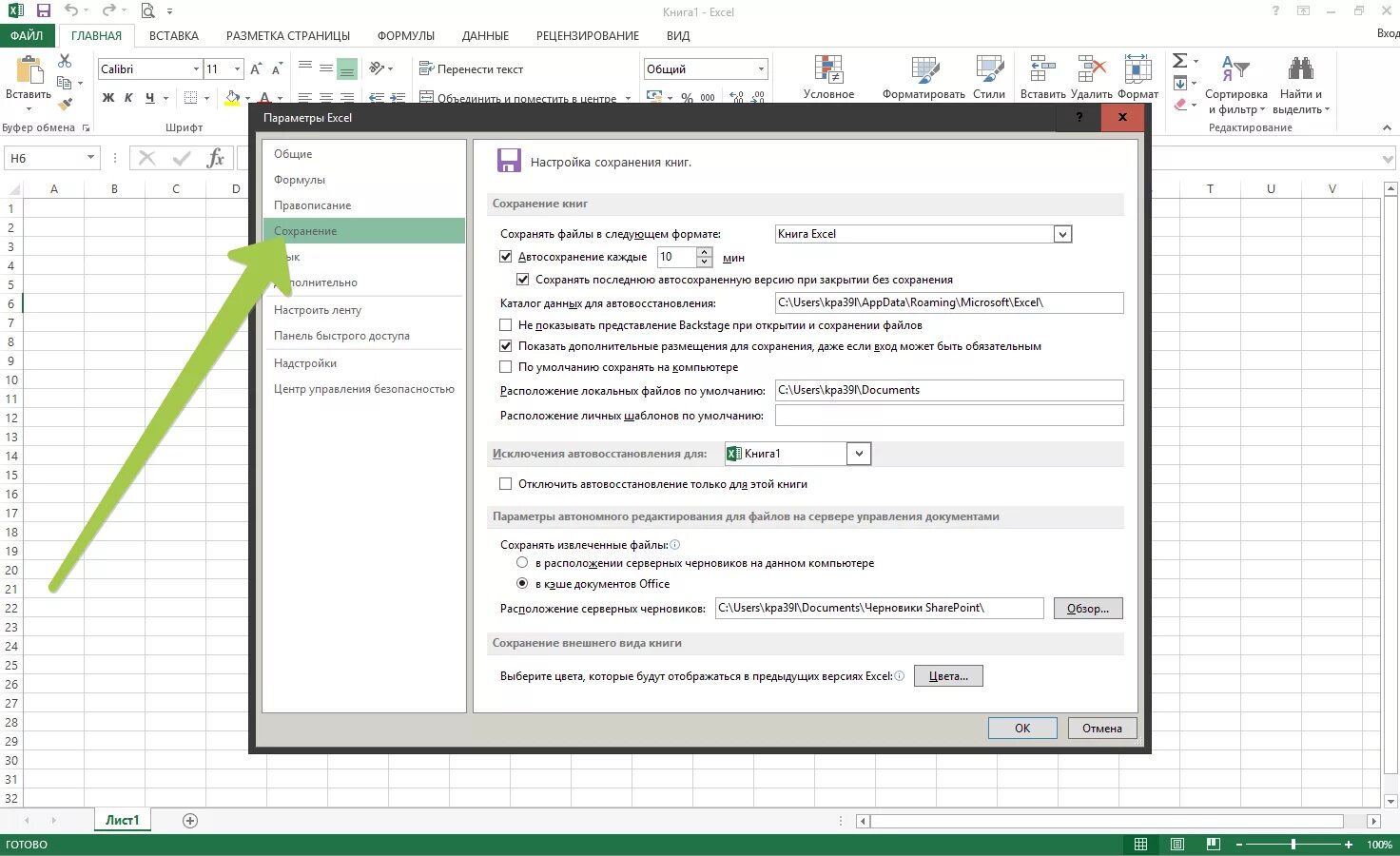Screen dimensions: 1400x856
Task: Click the fill color bucket icon
Action: click(x=232, y=98)
